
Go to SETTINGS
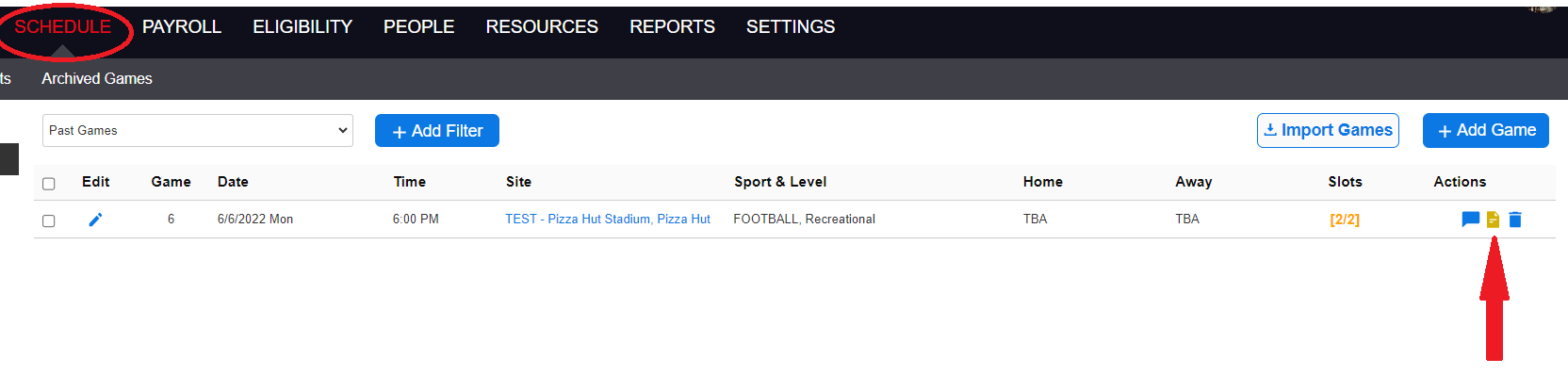(791, 27)
